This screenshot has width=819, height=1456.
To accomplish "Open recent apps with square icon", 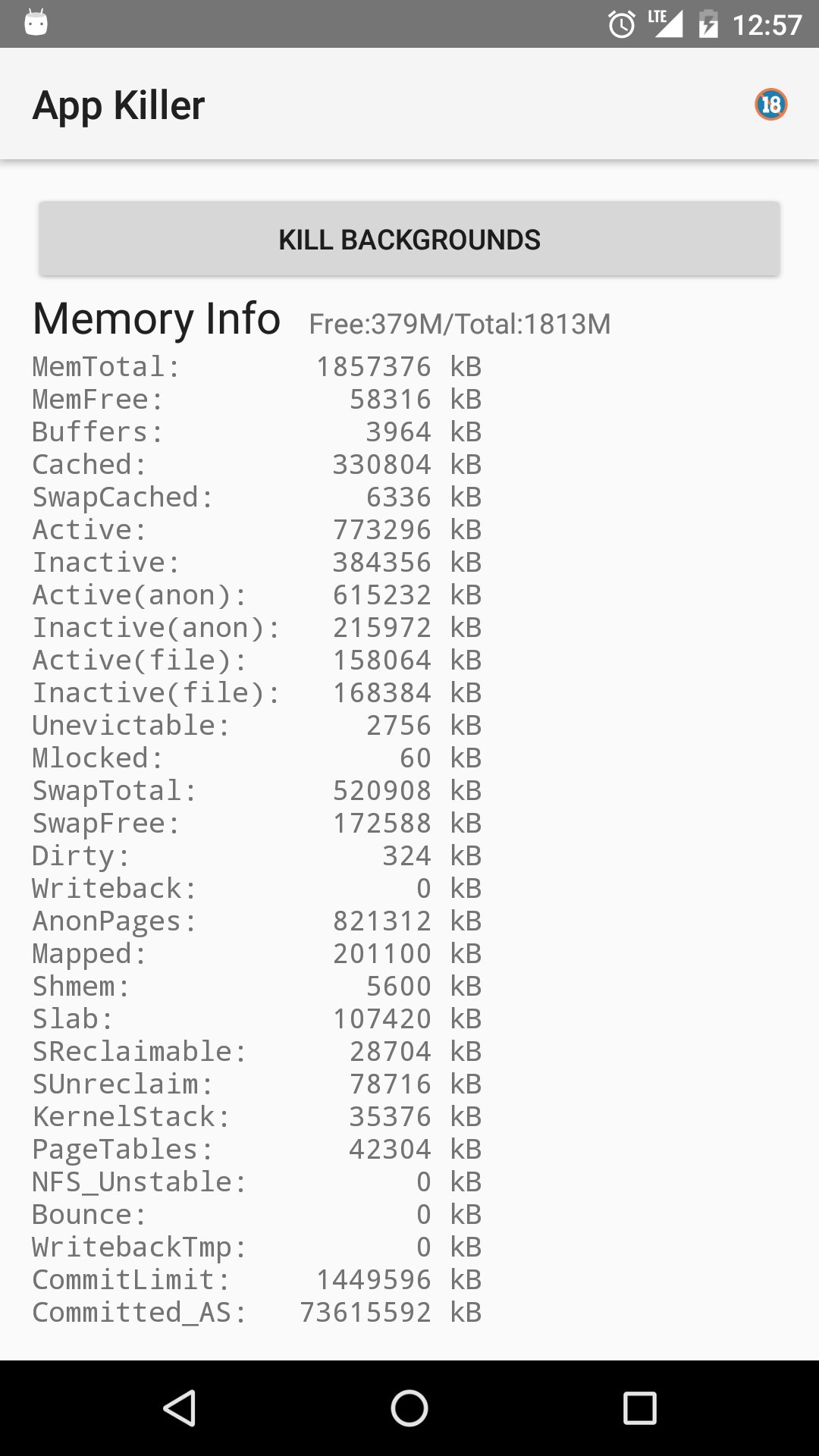I will (x=639, y=1408).
